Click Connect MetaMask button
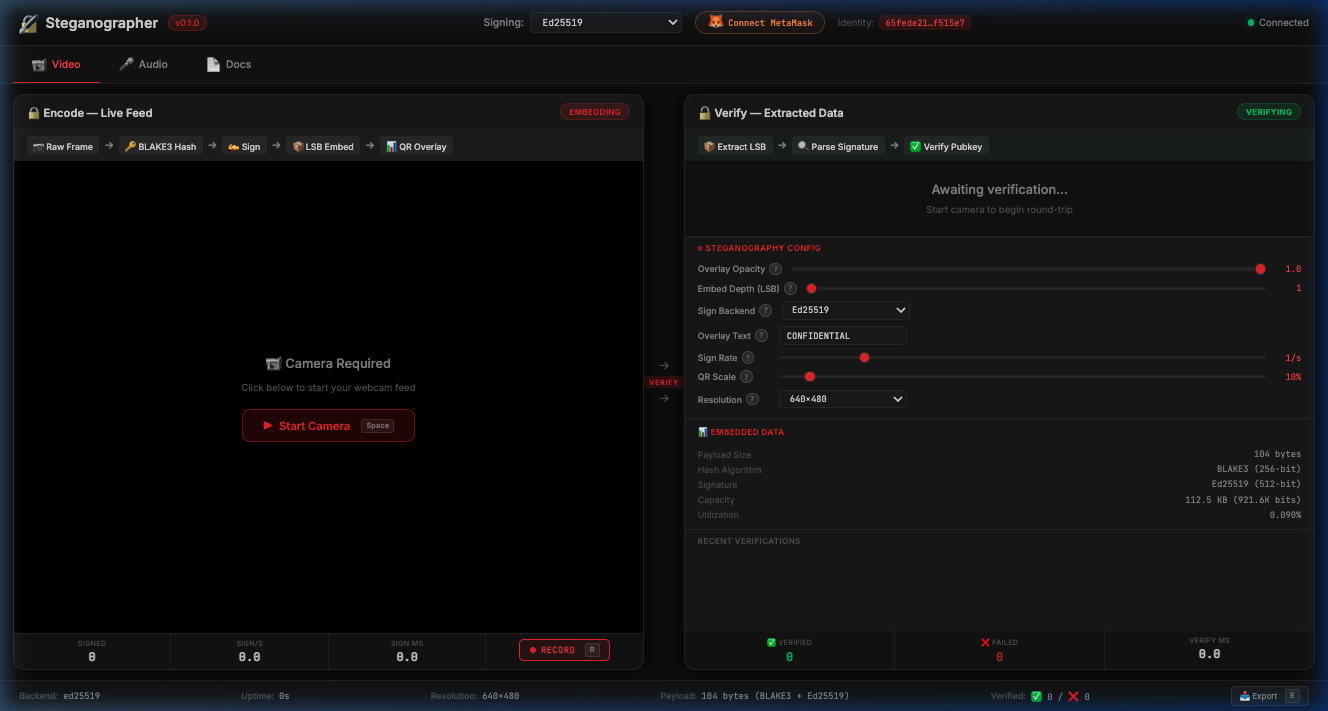 tap(760, 22)
